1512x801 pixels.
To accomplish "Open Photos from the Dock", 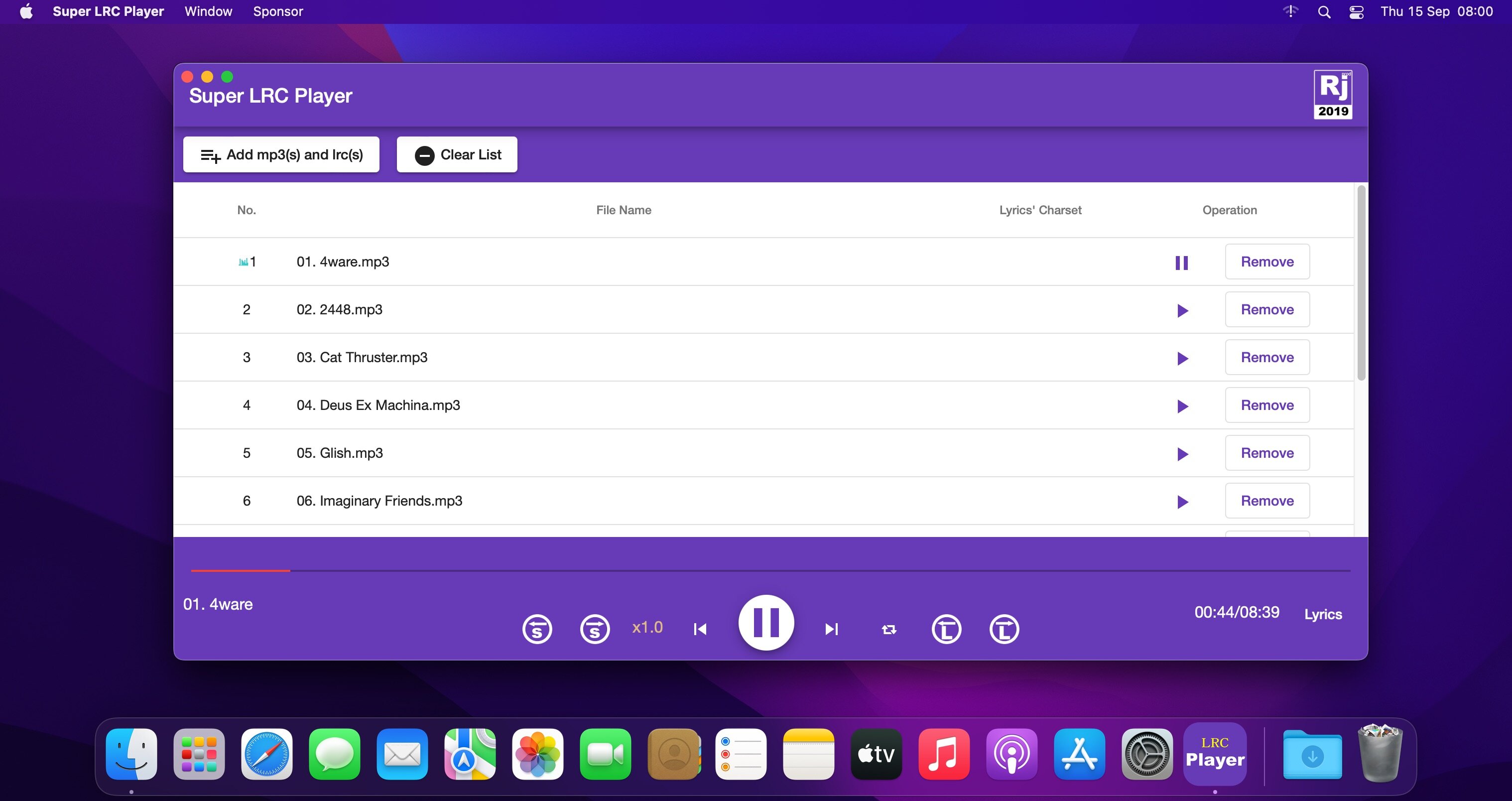I will (x=538, y=754).
